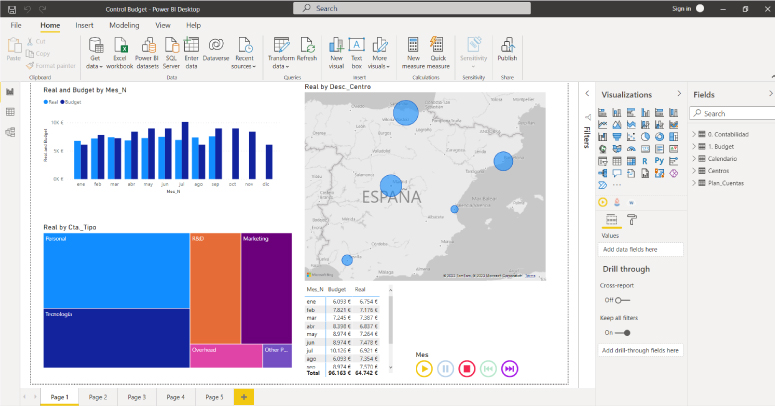
Task: Click the green Previous button under Mes
Action: [x=488, y=369]
